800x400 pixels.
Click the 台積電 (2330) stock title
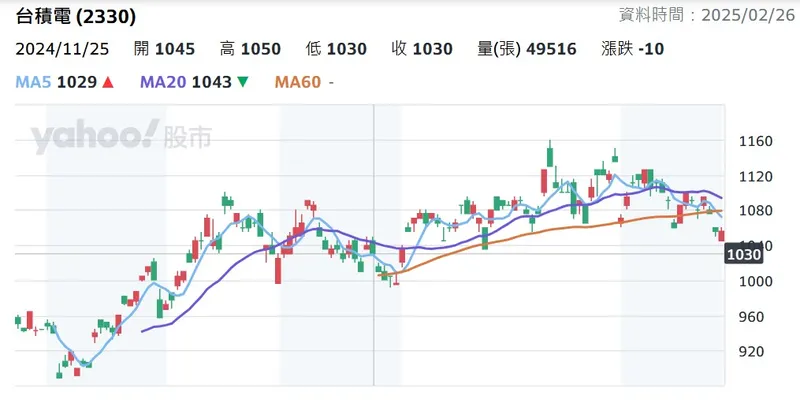[x=76, y=17]
